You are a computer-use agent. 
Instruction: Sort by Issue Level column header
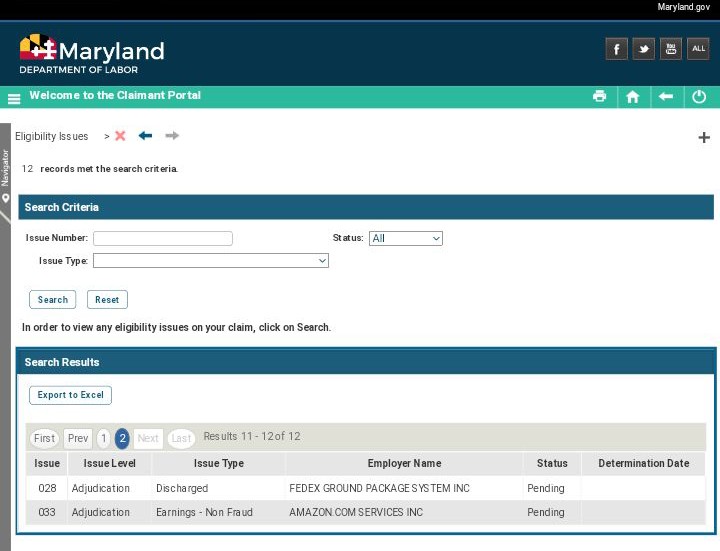109,463
